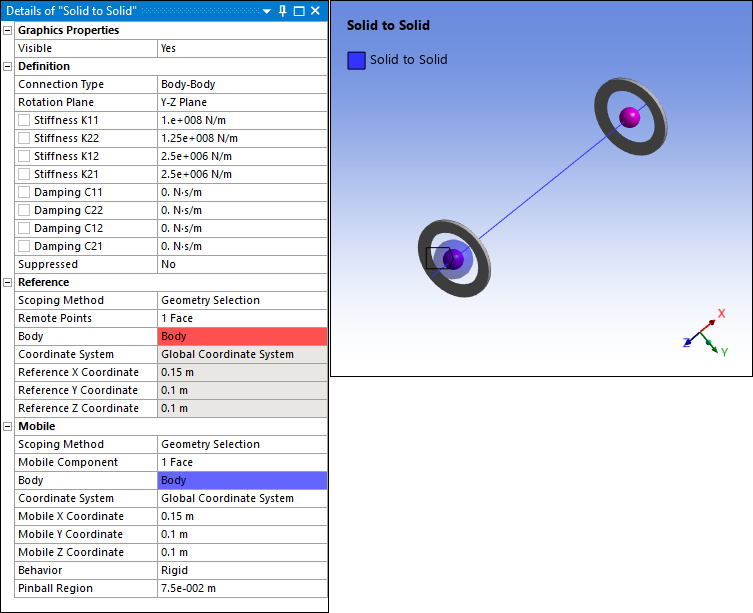Click the red Reference Body field
Viewport: 753px width, 613px height.
point(241,336)
